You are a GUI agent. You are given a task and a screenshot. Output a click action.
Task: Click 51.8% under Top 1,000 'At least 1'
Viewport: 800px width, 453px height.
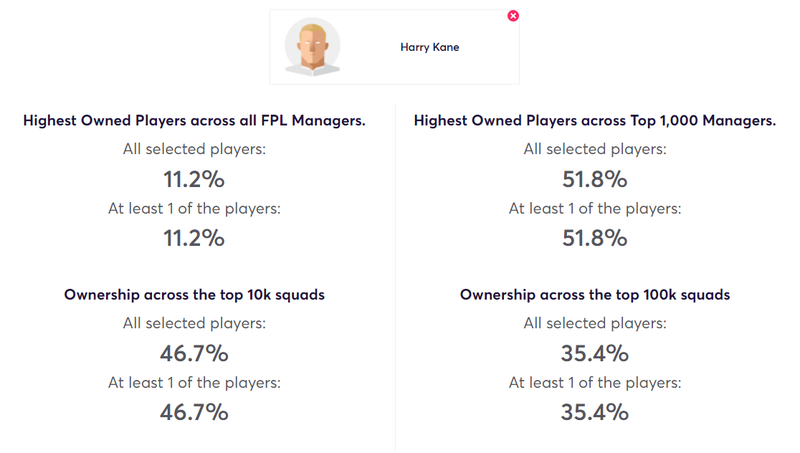(595, 238)
